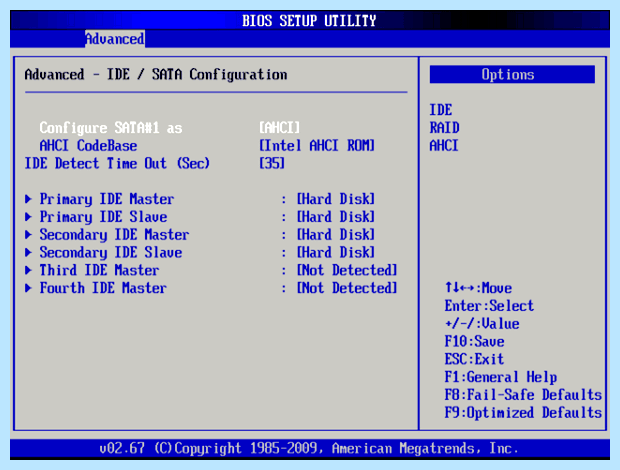Open Primary IDE Master submenu
The image size is (620, 470).
[x=107, y=199]
